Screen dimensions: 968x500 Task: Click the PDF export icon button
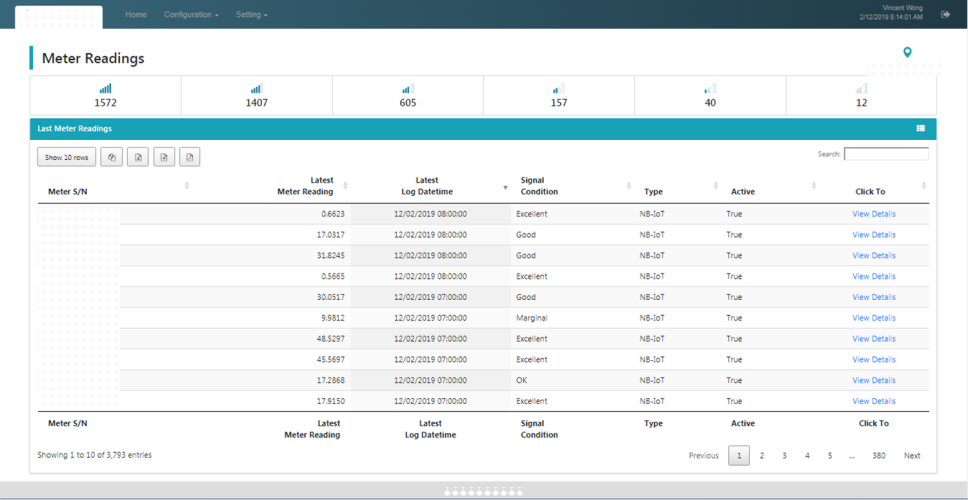point(190,157)
